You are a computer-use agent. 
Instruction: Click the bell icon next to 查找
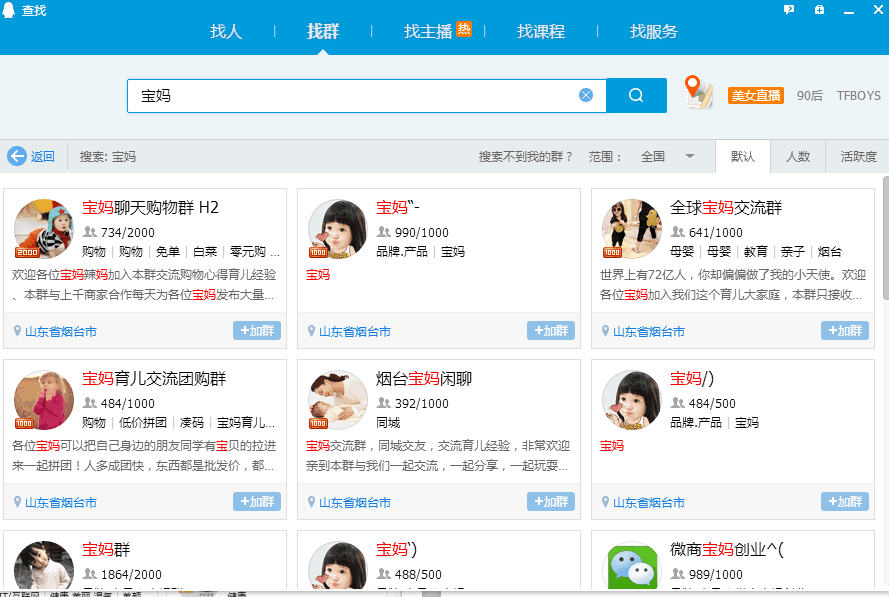click(x=8, y=9)
